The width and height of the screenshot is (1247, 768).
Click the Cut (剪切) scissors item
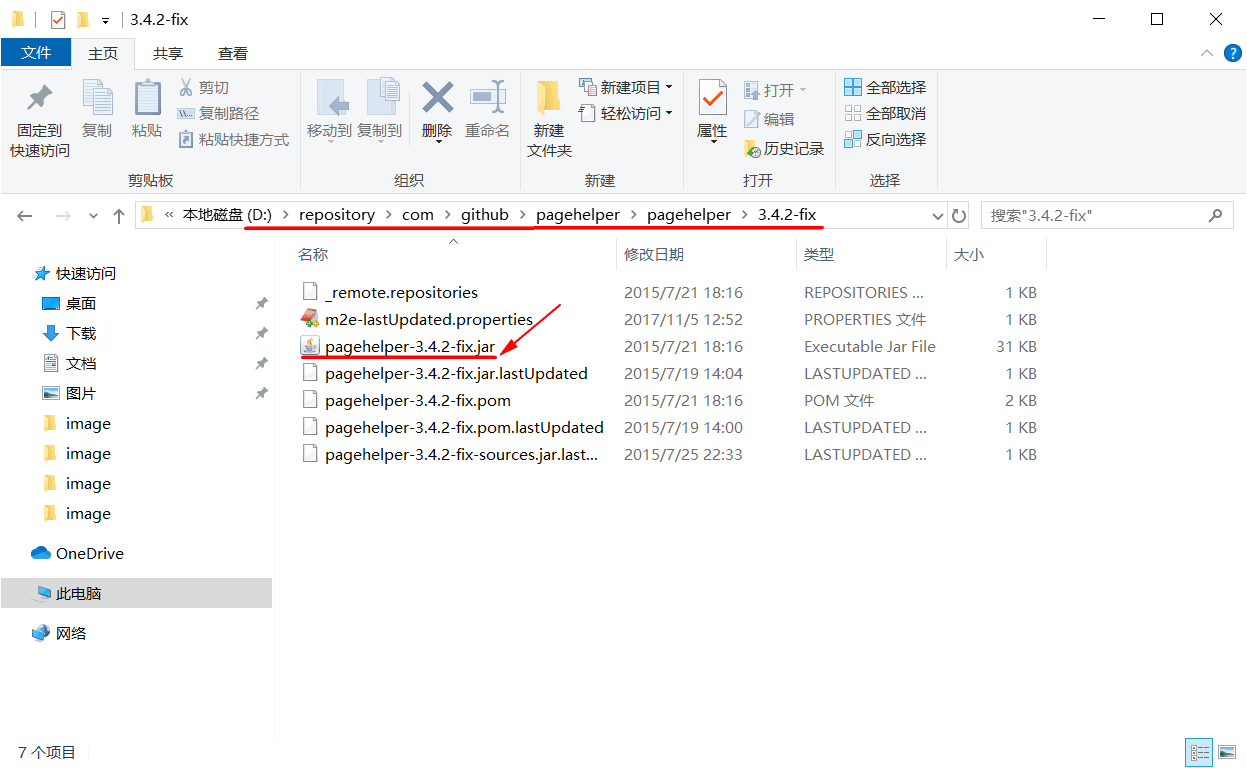(204, 88)
